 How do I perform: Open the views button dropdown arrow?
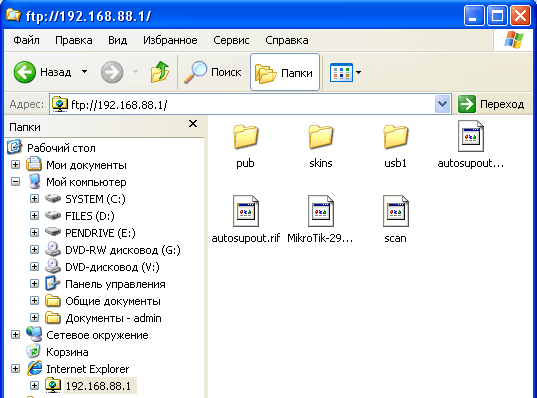pos(358,73)
